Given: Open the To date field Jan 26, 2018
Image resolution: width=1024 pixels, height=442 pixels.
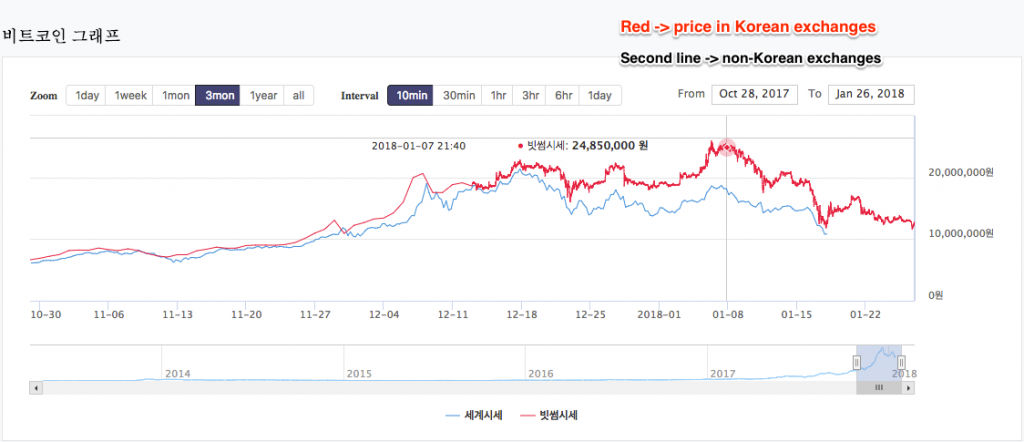Looking at the screenshot, I should pyautogui.click(x=871, y=94).
